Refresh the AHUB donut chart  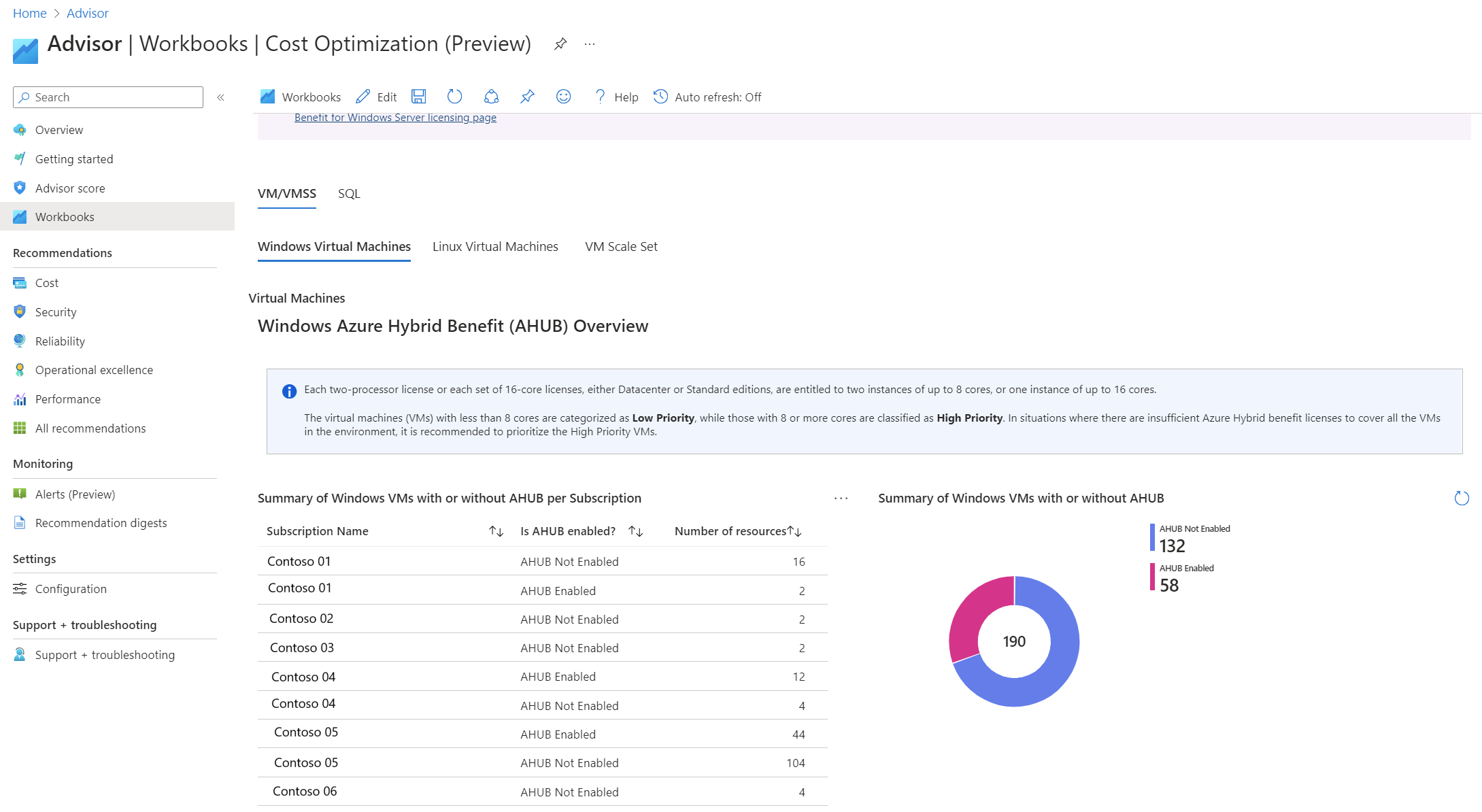coord(1462,498)
